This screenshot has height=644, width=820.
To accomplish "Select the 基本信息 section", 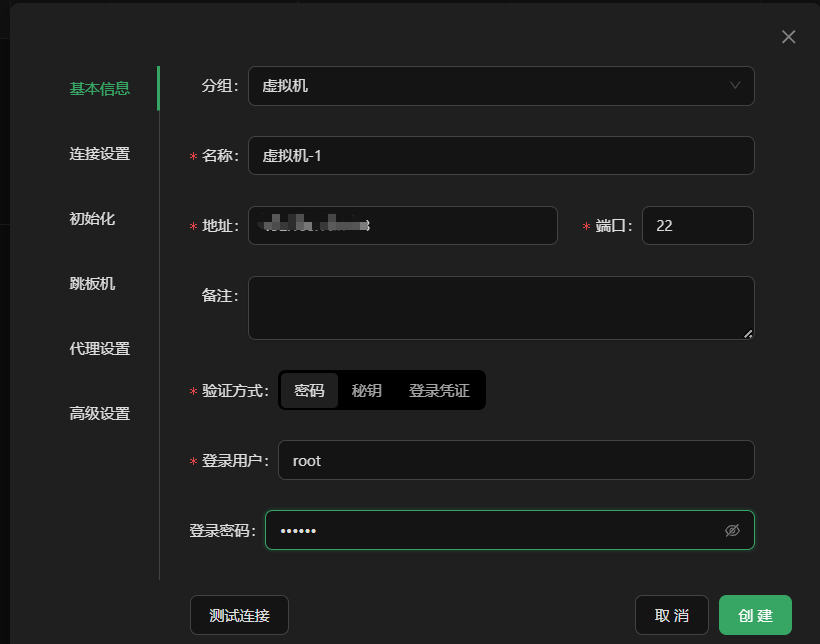I will [x=98, y=88].
